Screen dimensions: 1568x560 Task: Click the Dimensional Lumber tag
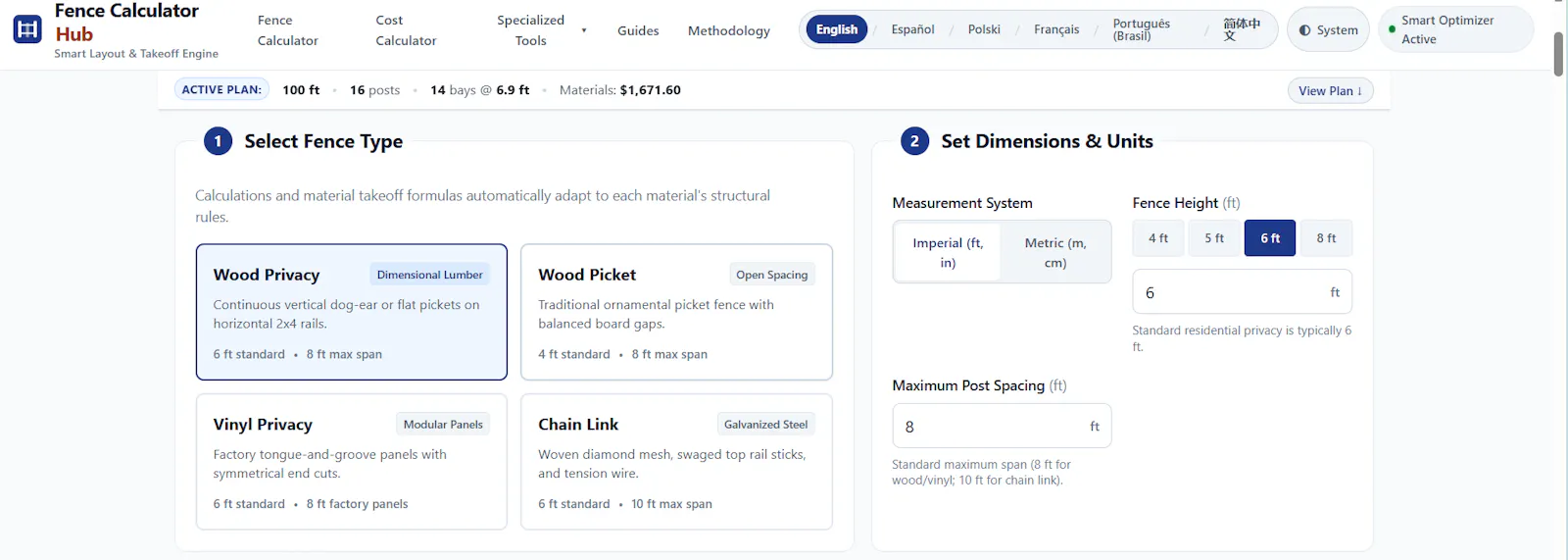[429, 275]
